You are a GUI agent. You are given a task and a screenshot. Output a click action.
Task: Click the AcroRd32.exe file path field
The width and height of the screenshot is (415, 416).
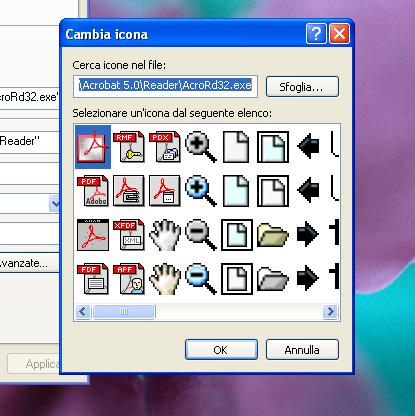pyautogui.click(x=165, y=86)
